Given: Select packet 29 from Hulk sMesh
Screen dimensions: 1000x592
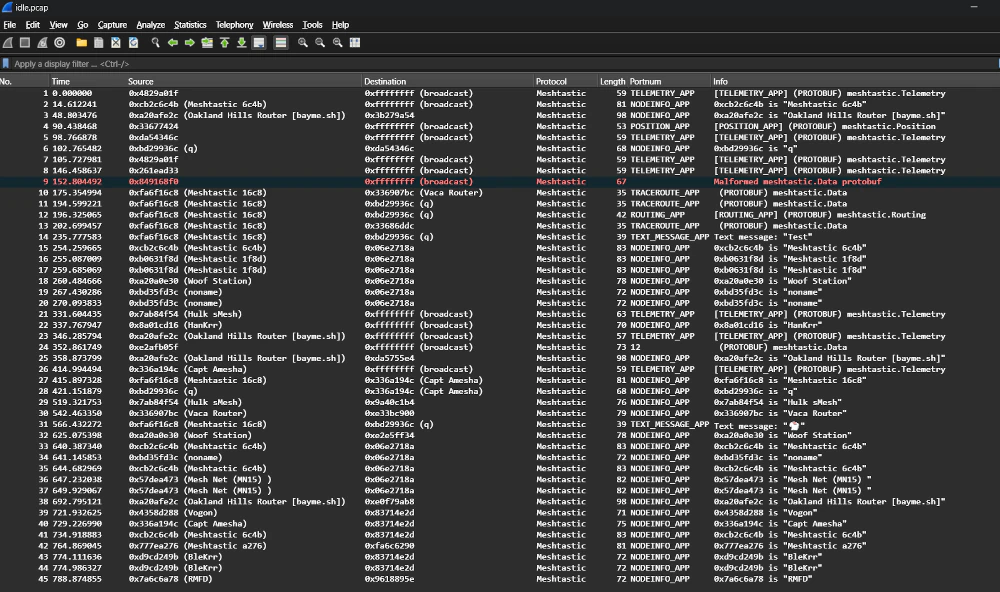Looking at the screenshot, I should 500,403.
